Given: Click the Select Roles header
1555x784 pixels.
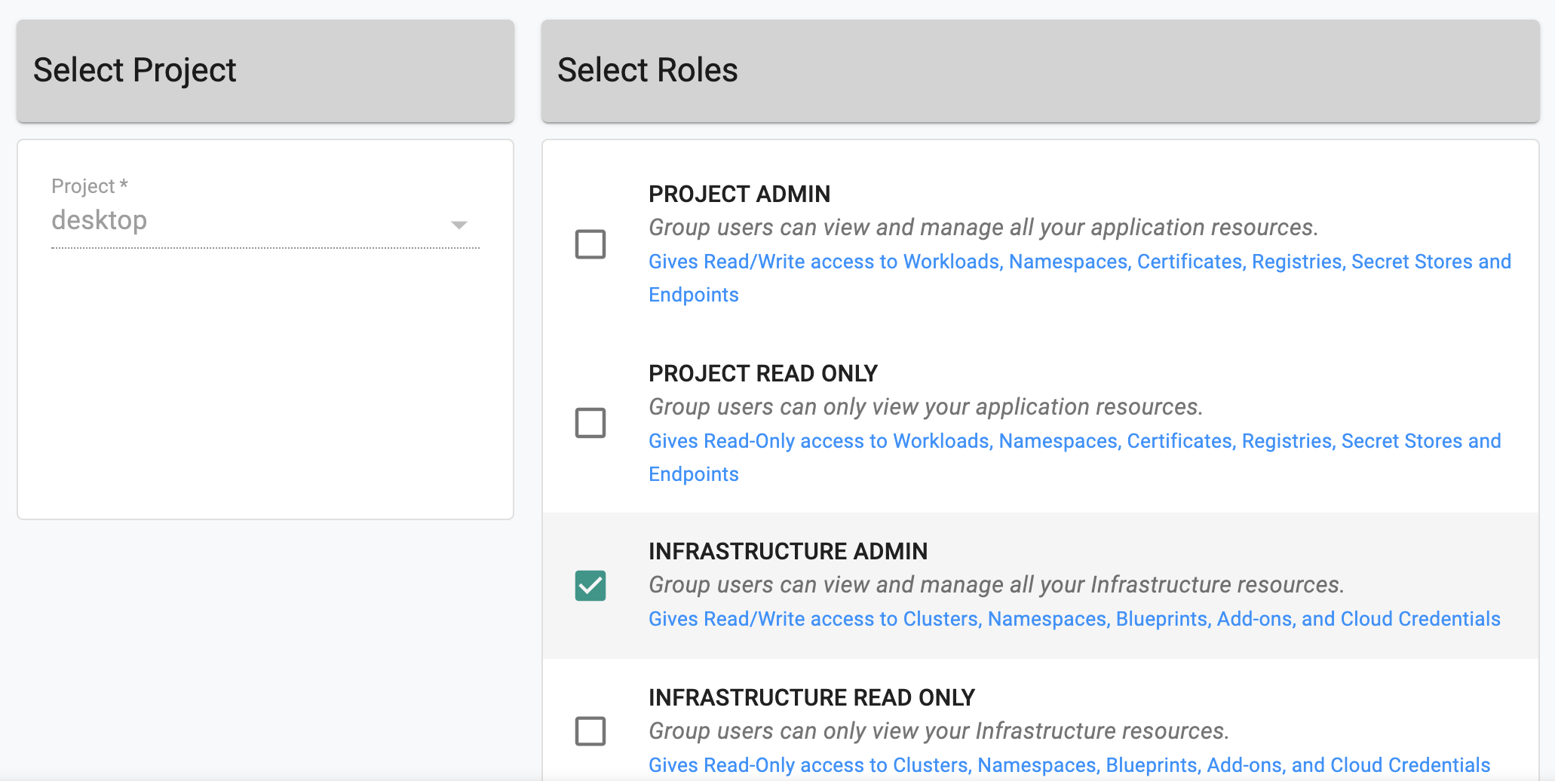Looking at the screenshot, I should pyautogui.click(x=1041, y=71).
